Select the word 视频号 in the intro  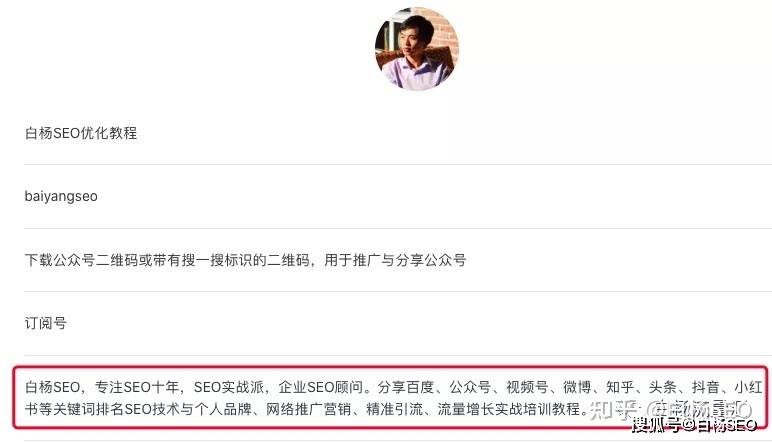tap(527, 387)
